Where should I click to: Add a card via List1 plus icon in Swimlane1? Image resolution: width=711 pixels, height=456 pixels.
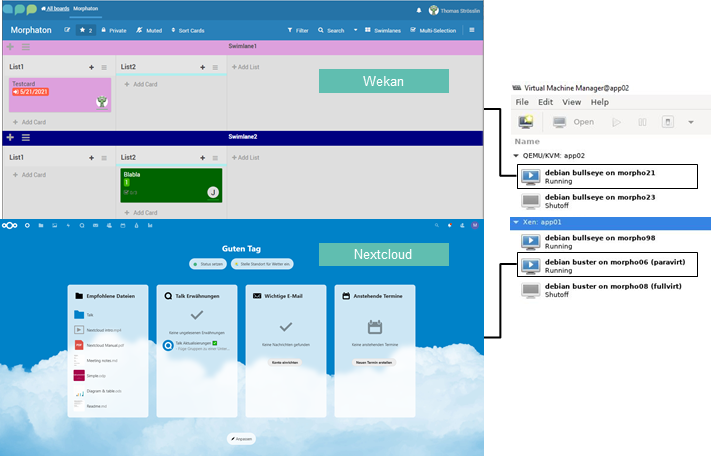point(91,67)
